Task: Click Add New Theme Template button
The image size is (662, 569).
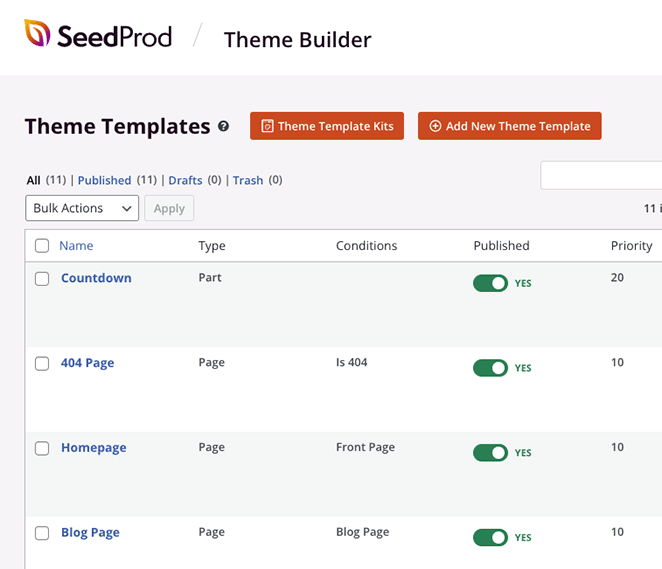Action: (509, 126)
